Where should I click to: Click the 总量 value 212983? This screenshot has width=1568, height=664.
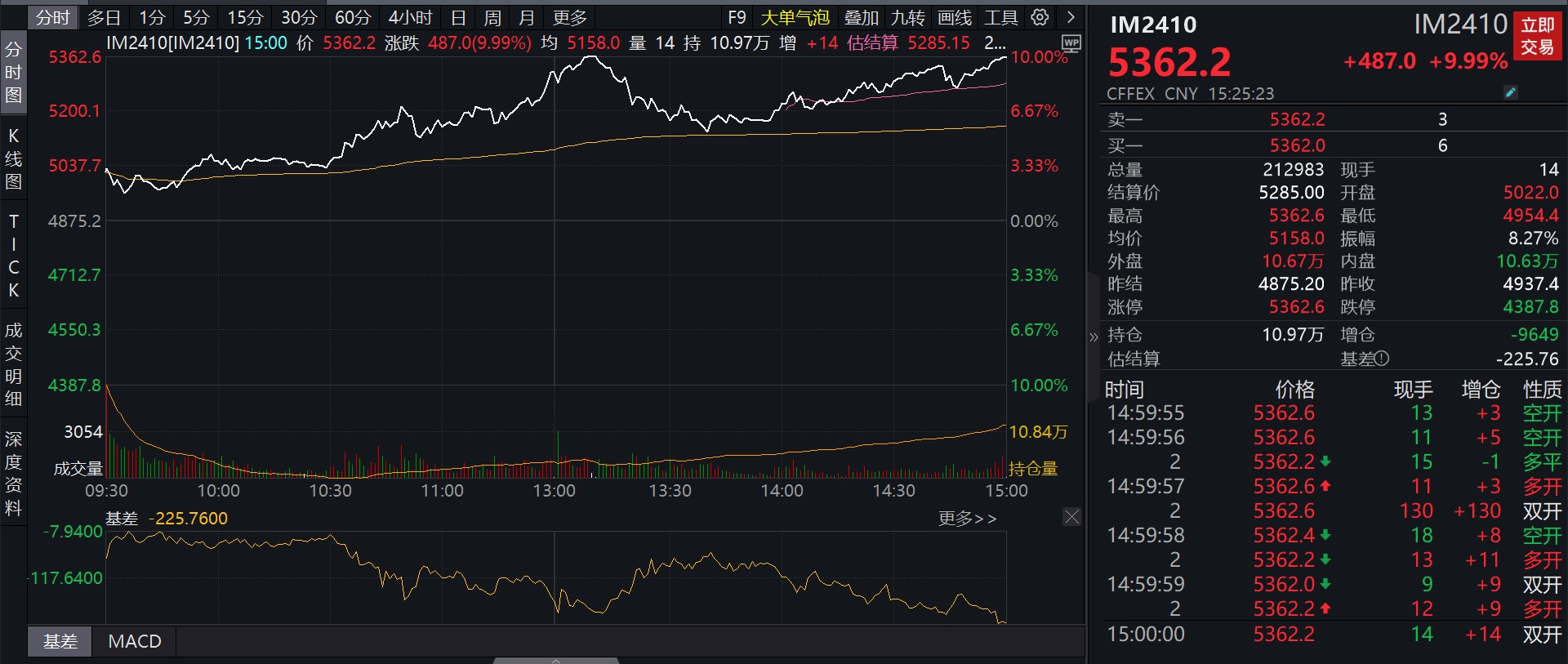pos(1294,170)
